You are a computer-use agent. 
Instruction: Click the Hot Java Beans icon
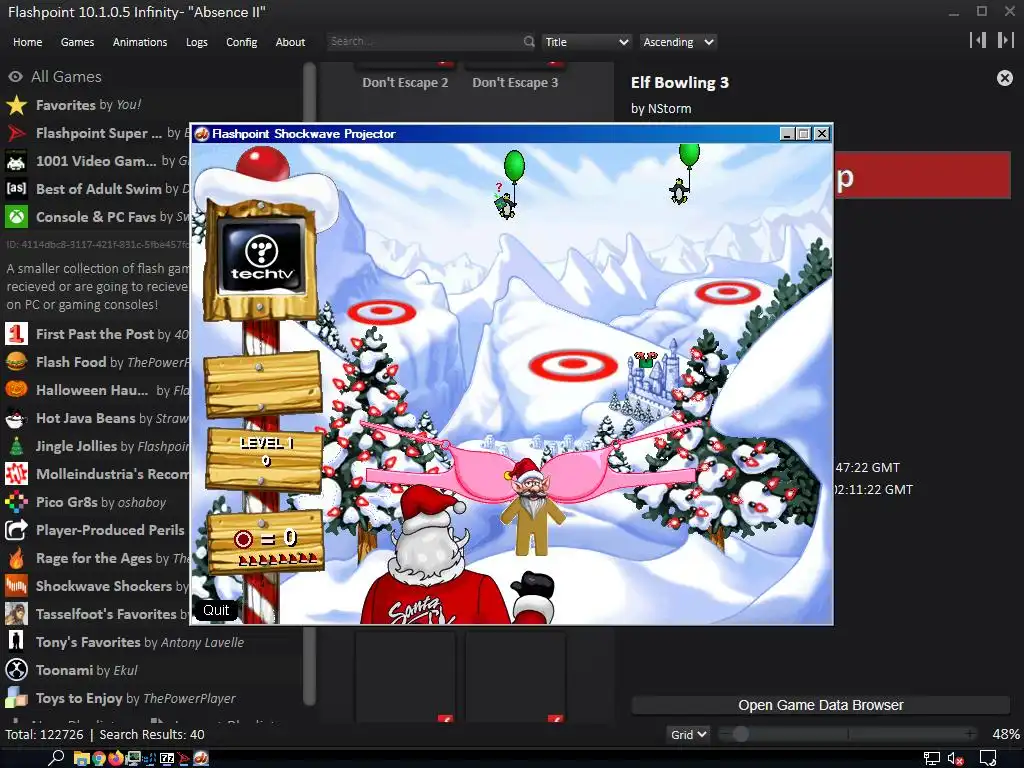(16, 418)
